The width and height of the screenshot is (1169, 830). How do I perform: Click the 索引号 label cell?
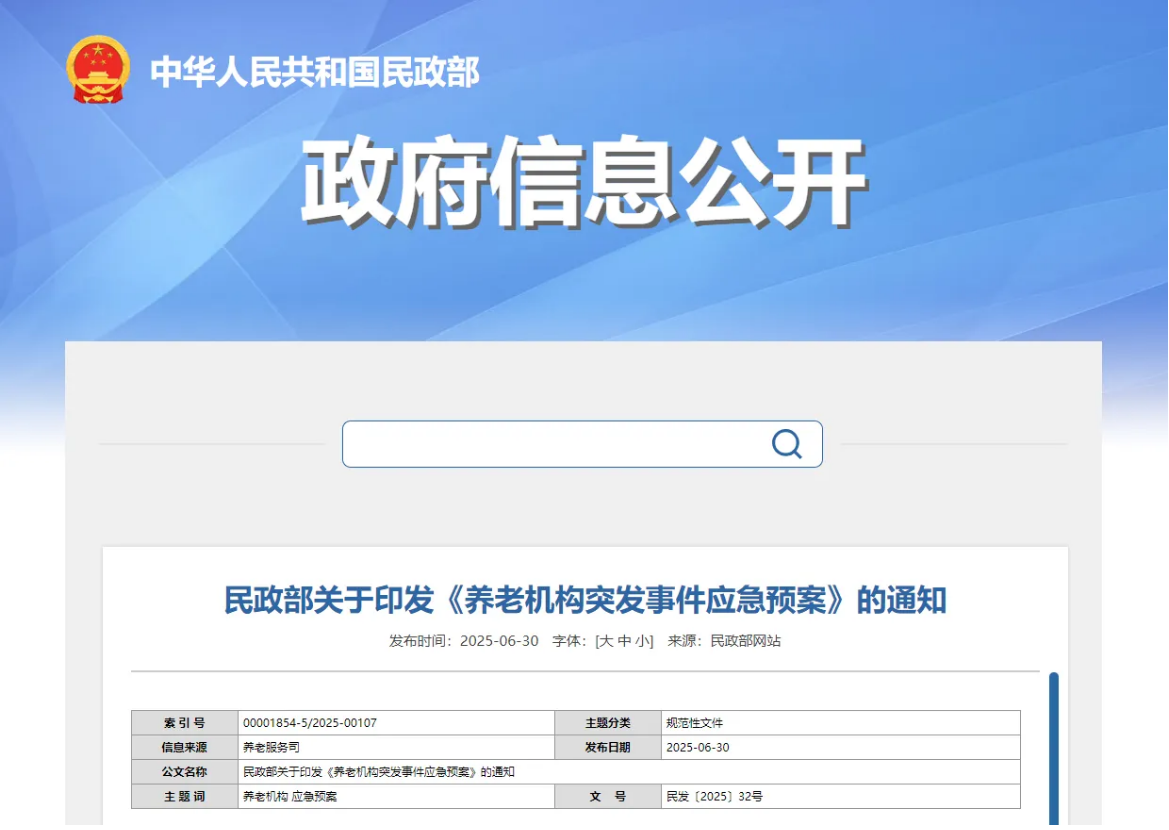[184, 723]
